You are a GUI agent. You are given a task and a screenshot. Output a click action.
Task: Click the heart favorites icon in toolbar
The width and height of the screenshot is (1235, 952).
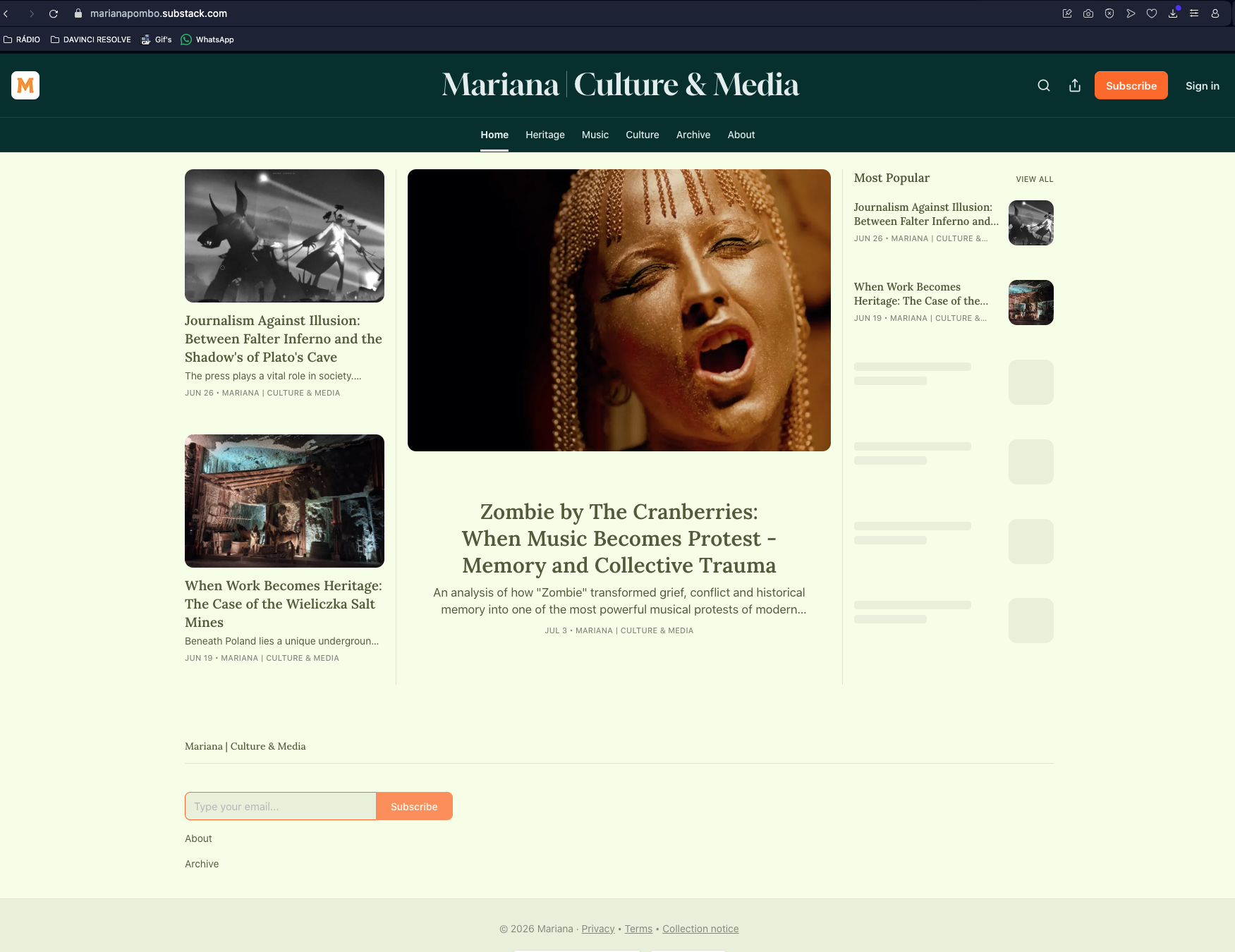pyautogui.click(x=1152, y=13)
